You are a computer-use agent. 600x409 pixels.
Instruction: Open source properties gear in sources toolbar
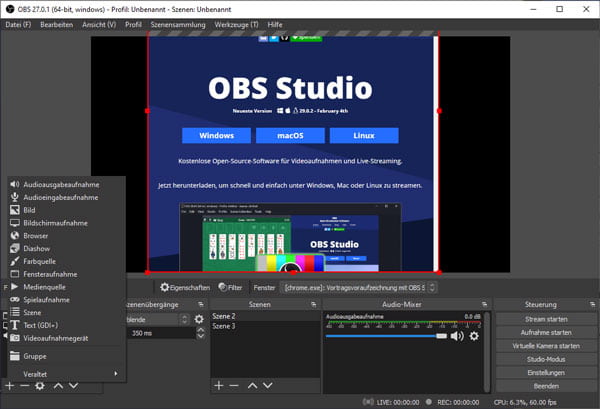[40, 386]
